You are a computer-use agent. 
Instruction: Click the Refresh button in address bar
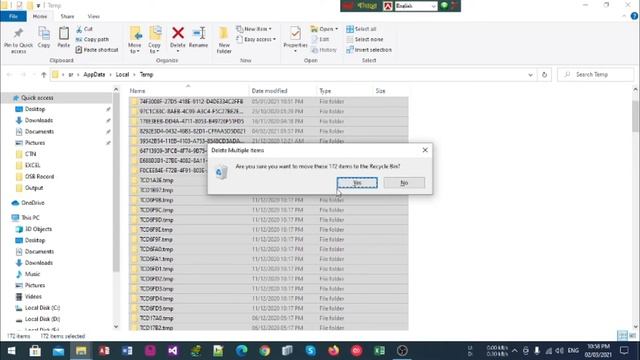[x=544, y=75]
